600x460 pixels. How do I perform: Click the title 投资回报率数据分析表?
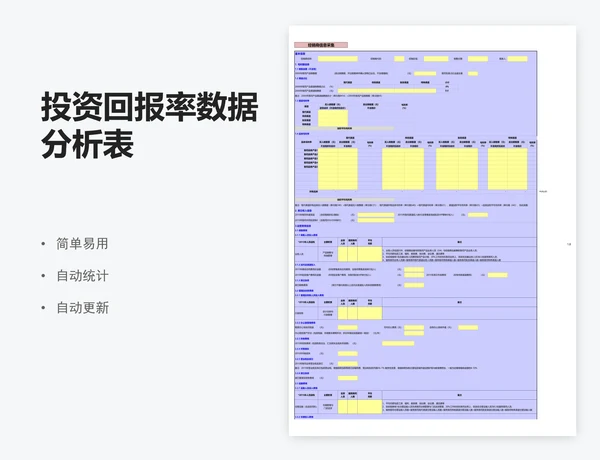(150, 125)
